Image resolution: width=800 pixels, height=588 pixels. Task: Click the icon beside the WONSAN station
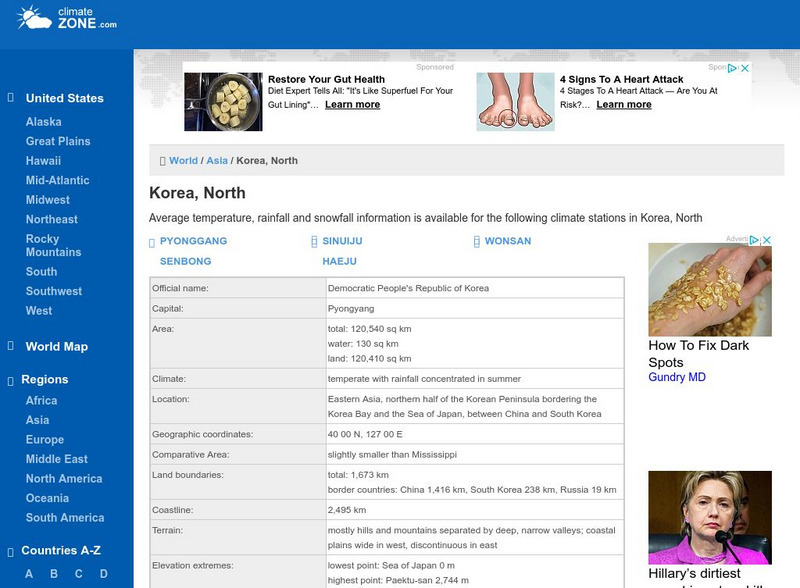tap(475, 241)
